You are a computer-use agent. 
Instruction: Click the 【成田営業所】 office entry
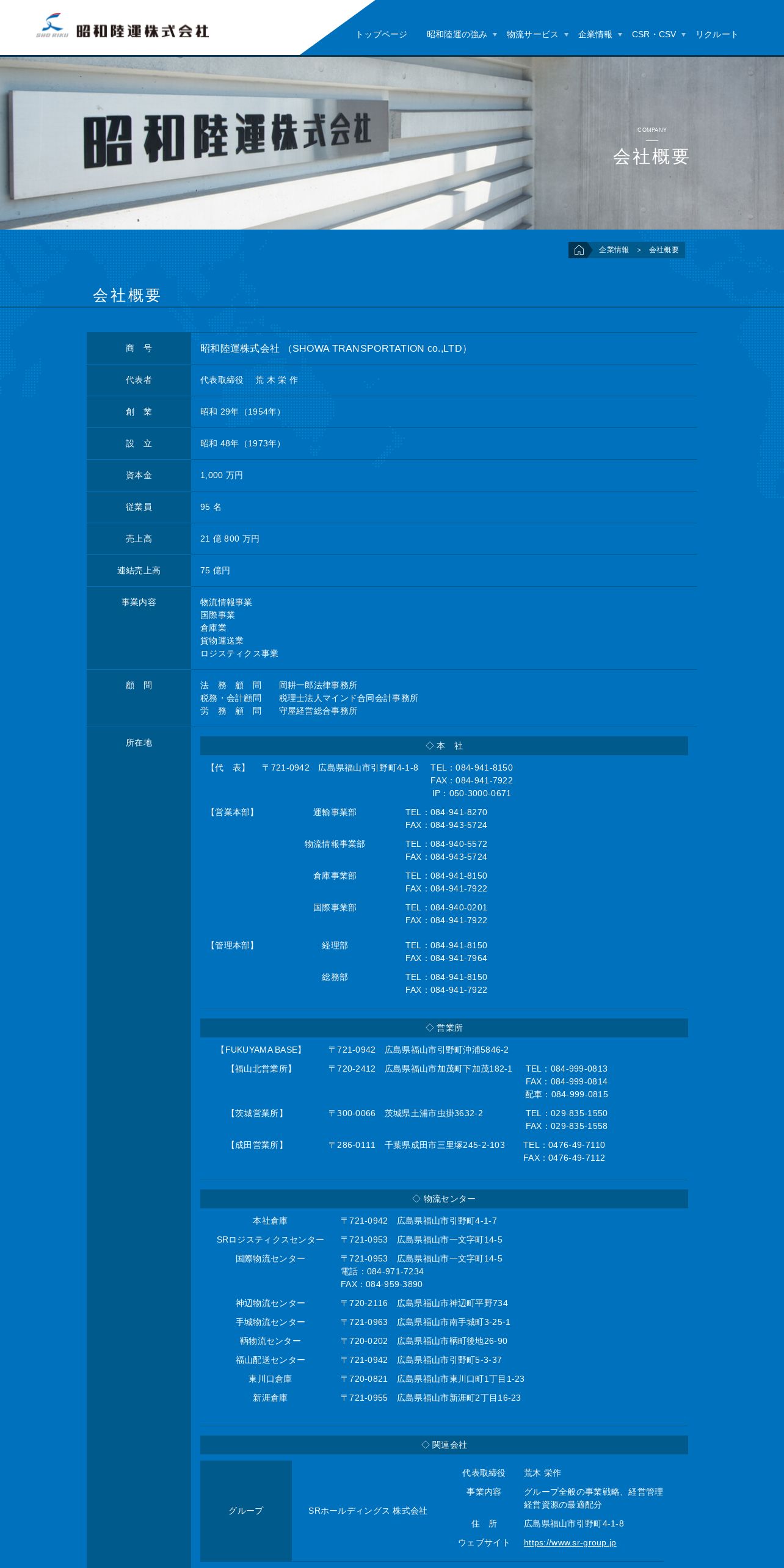(256, 1145)
